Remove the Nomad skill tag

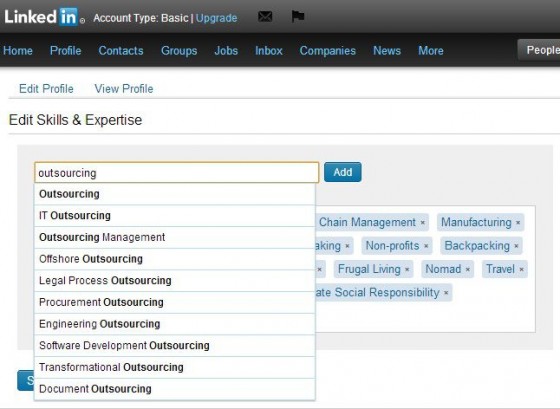coord(468,269)
